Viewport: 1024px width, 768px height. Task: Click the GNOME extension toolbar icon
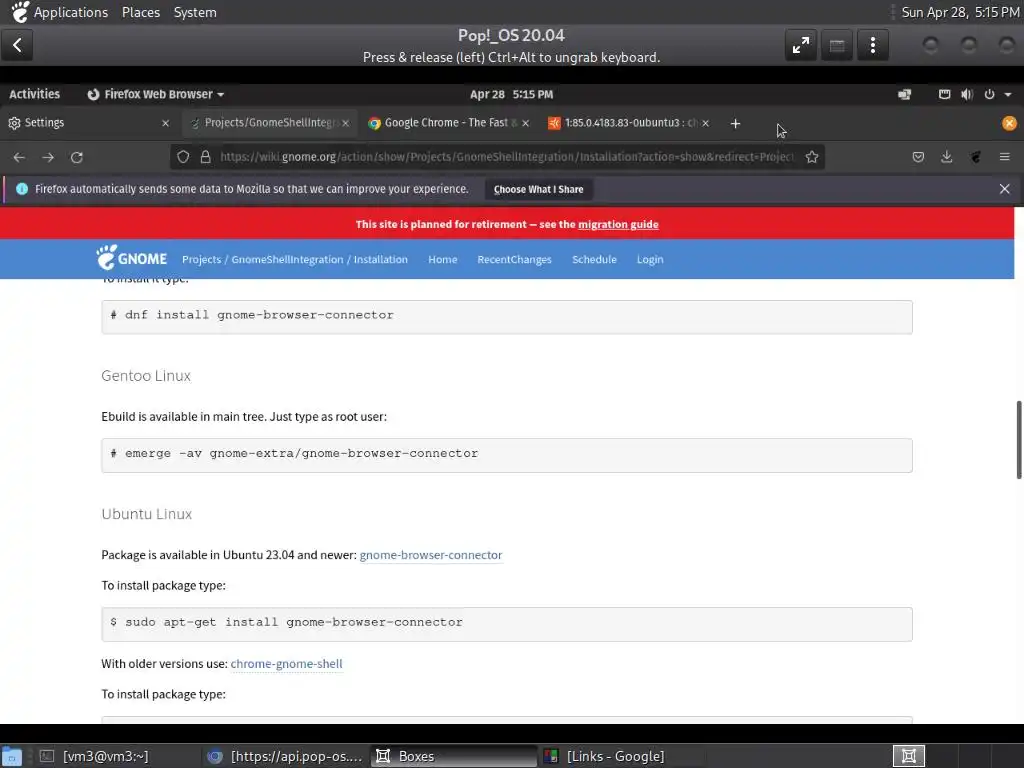[x=976, y=157]
